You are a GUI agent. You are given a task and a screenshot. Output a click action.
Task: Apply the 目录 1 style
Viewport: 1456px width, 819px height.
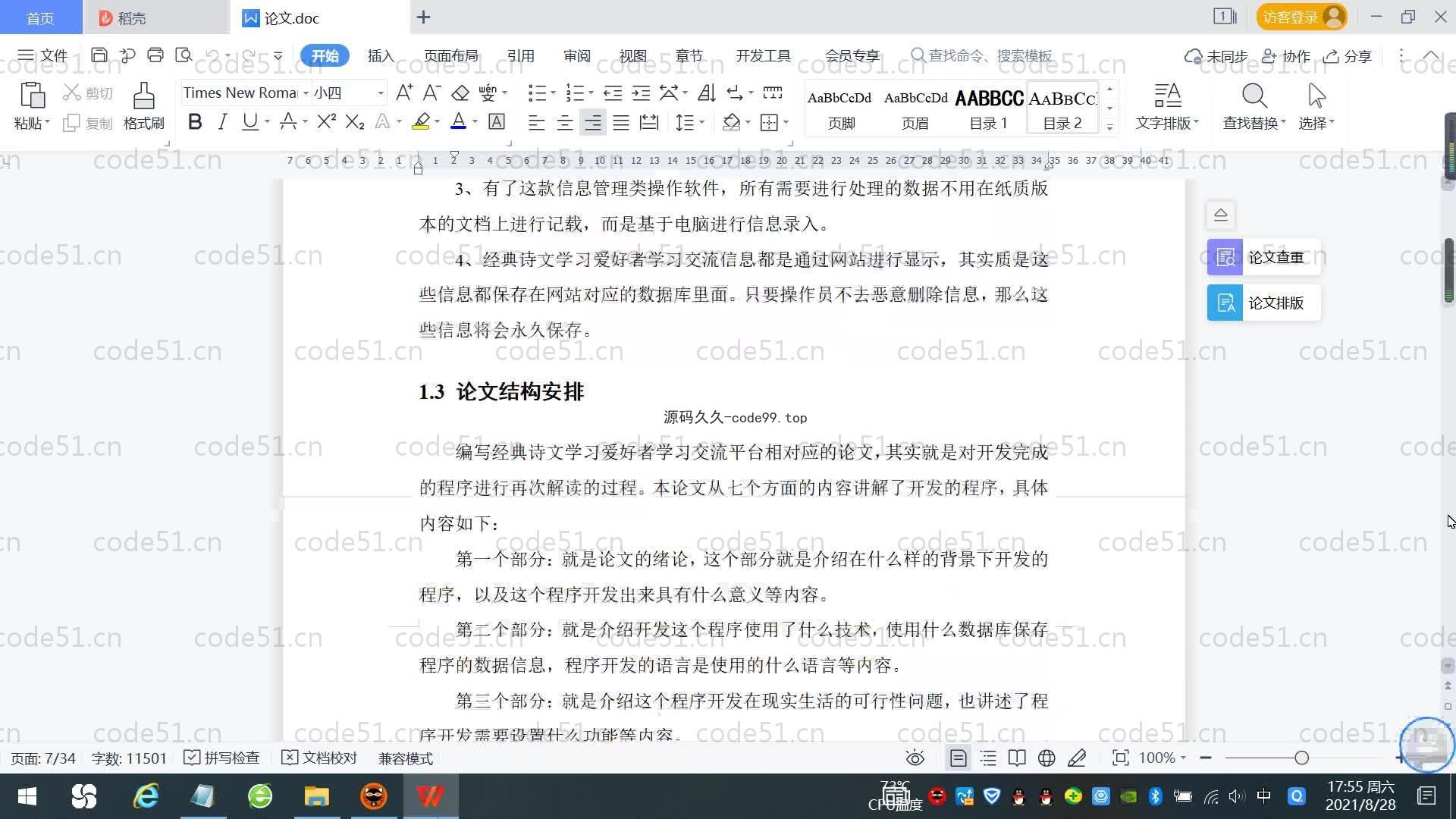tap(989, 108)
